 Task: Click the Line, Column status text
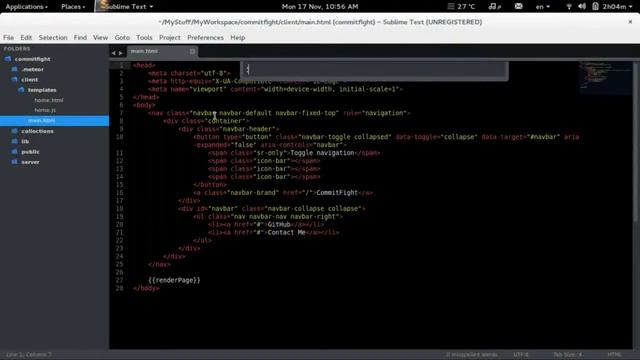click(29, 355)
